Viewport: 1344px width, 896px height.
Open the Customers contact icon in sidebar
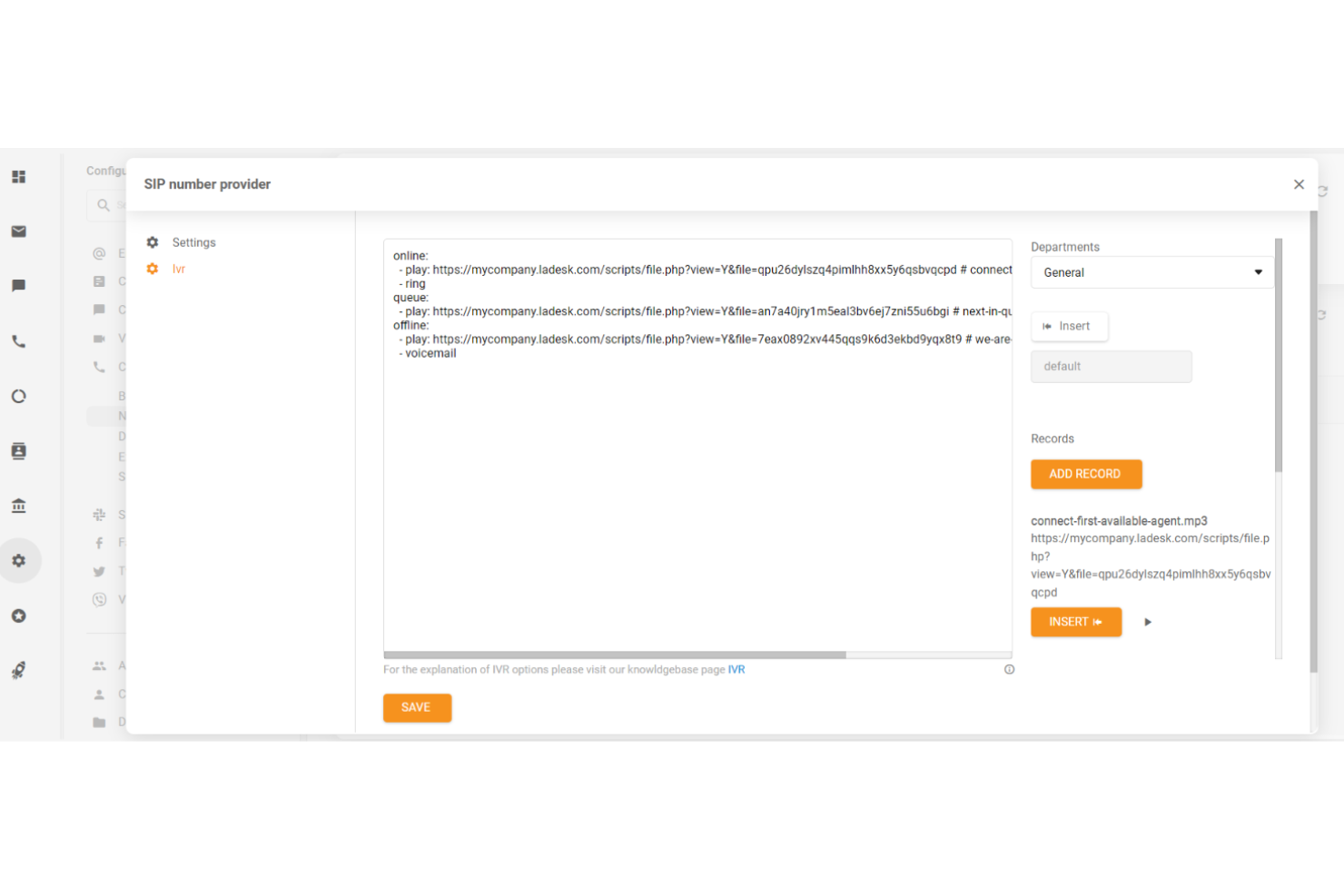18,451
